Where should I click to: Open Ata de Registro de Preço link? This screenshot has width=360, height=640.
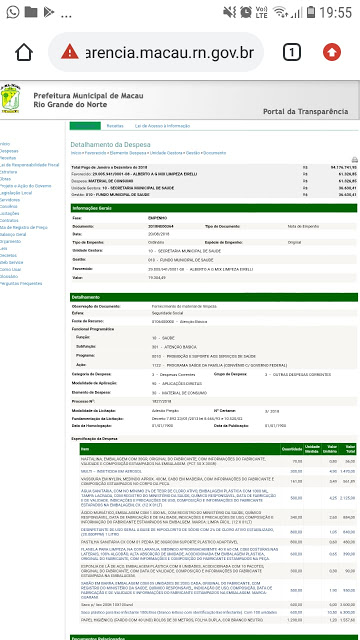pos(24,227)
